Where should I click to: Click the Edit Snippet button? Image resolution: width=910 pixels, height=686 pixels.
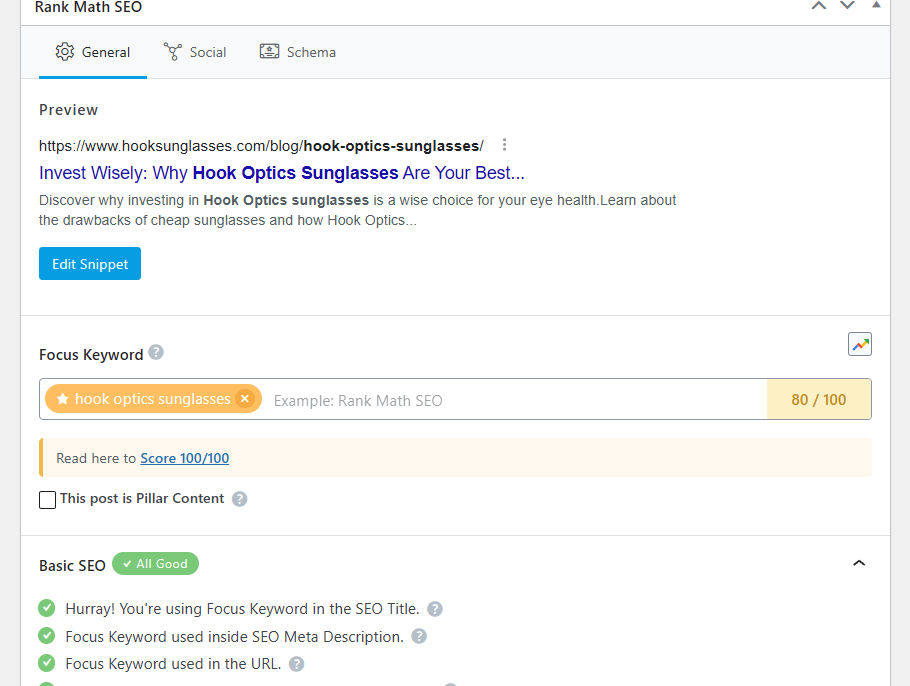(90, 263)
